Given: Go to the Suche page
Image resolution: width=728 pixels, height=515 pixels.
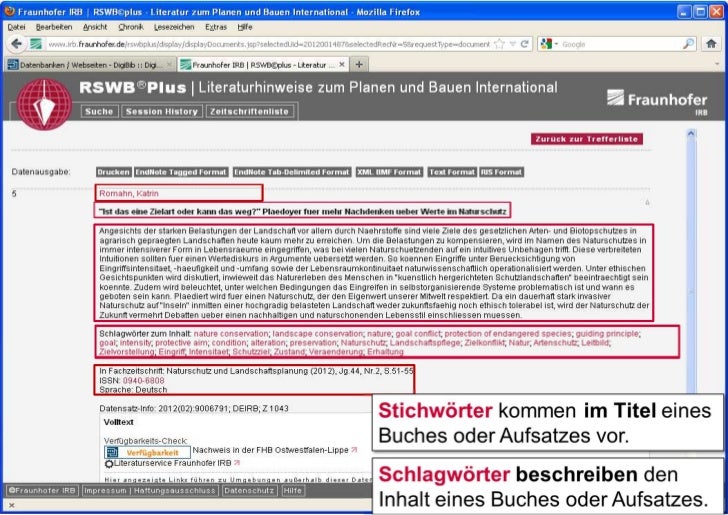Looking at the screenshot, I should click(x=99, y=111).
